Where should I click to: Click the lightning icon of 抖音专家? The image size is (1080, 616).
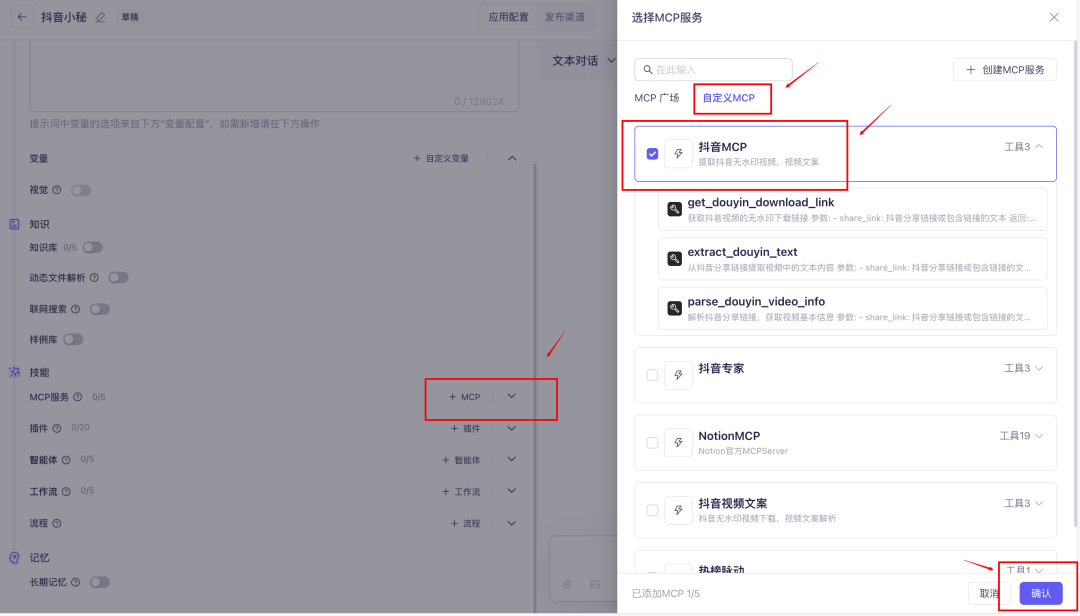point(678,375)
